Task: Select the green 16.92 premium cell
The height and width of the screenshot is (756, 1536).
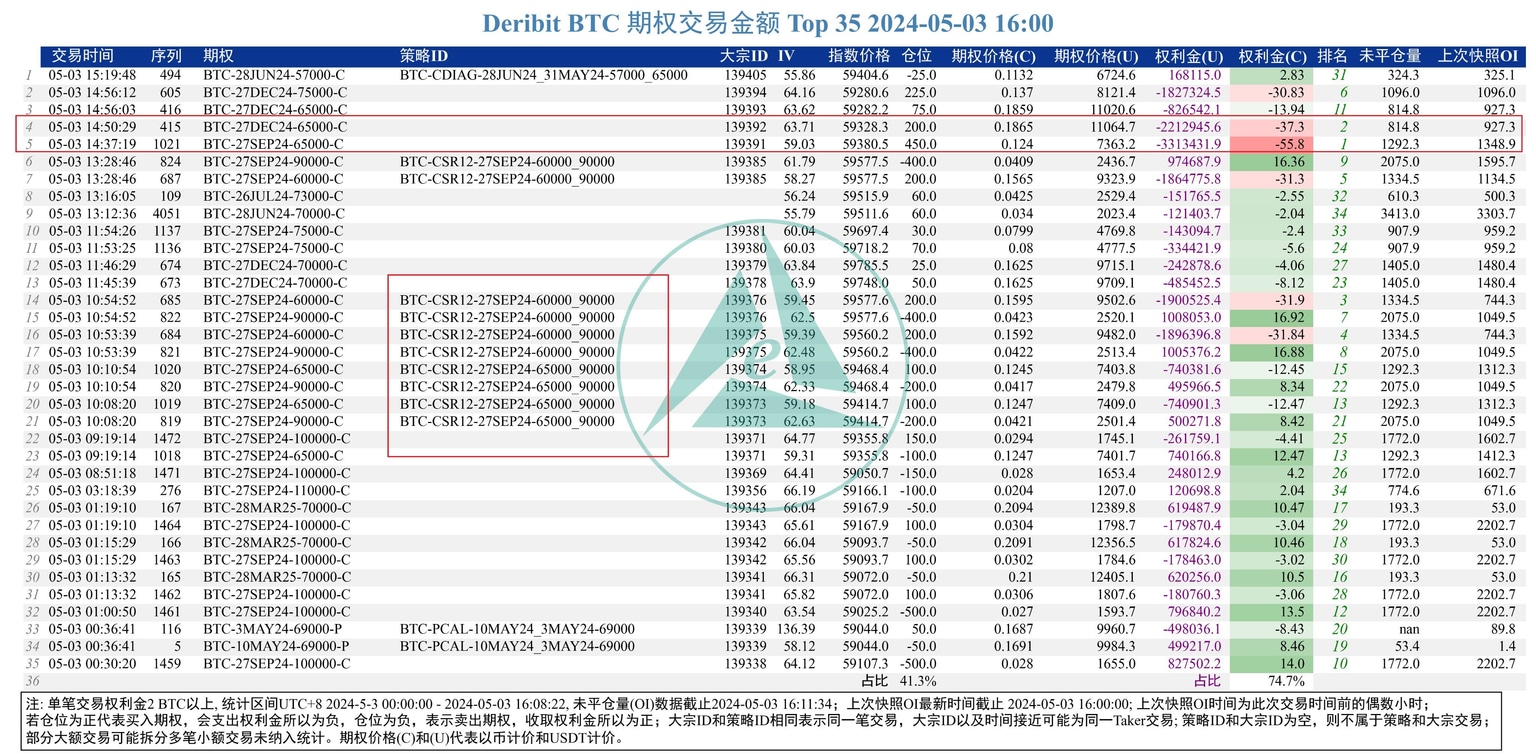Action: 1269,317
